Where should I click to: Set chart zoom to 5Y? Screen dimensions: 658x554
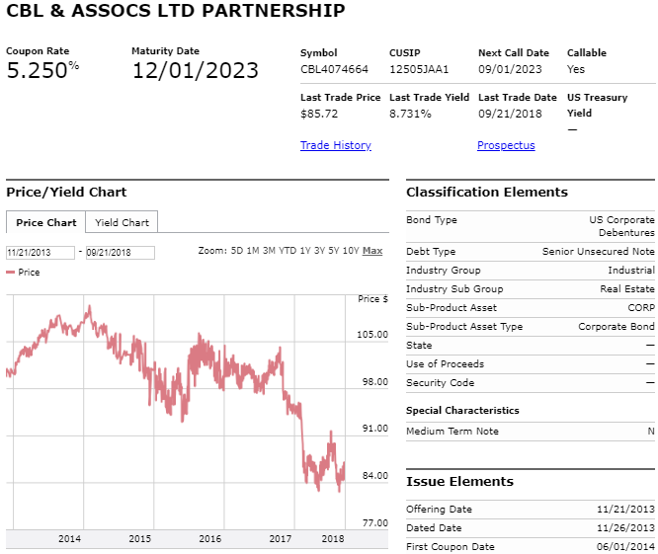(334, 251)
